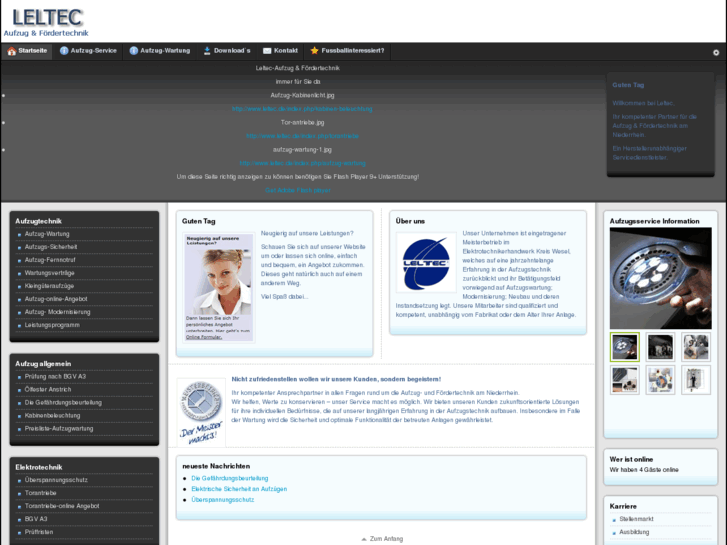Open Aufzug-Wartung in Aufzugtechnik sidebar
Viewport: 727px width, 545px height.
tap(47, 234)
